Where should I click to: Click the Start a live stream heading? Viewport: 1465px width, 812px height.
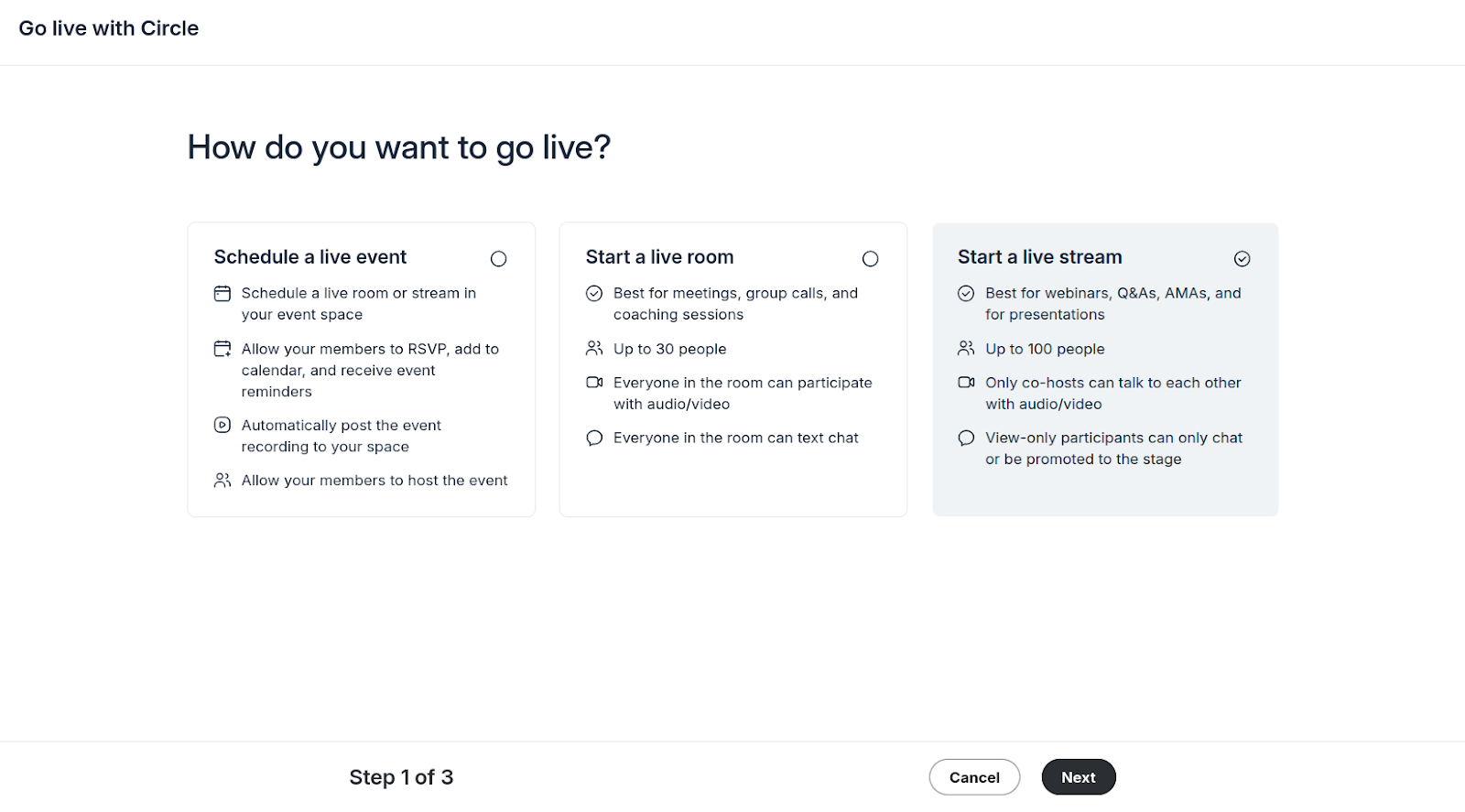(1040, 257)
